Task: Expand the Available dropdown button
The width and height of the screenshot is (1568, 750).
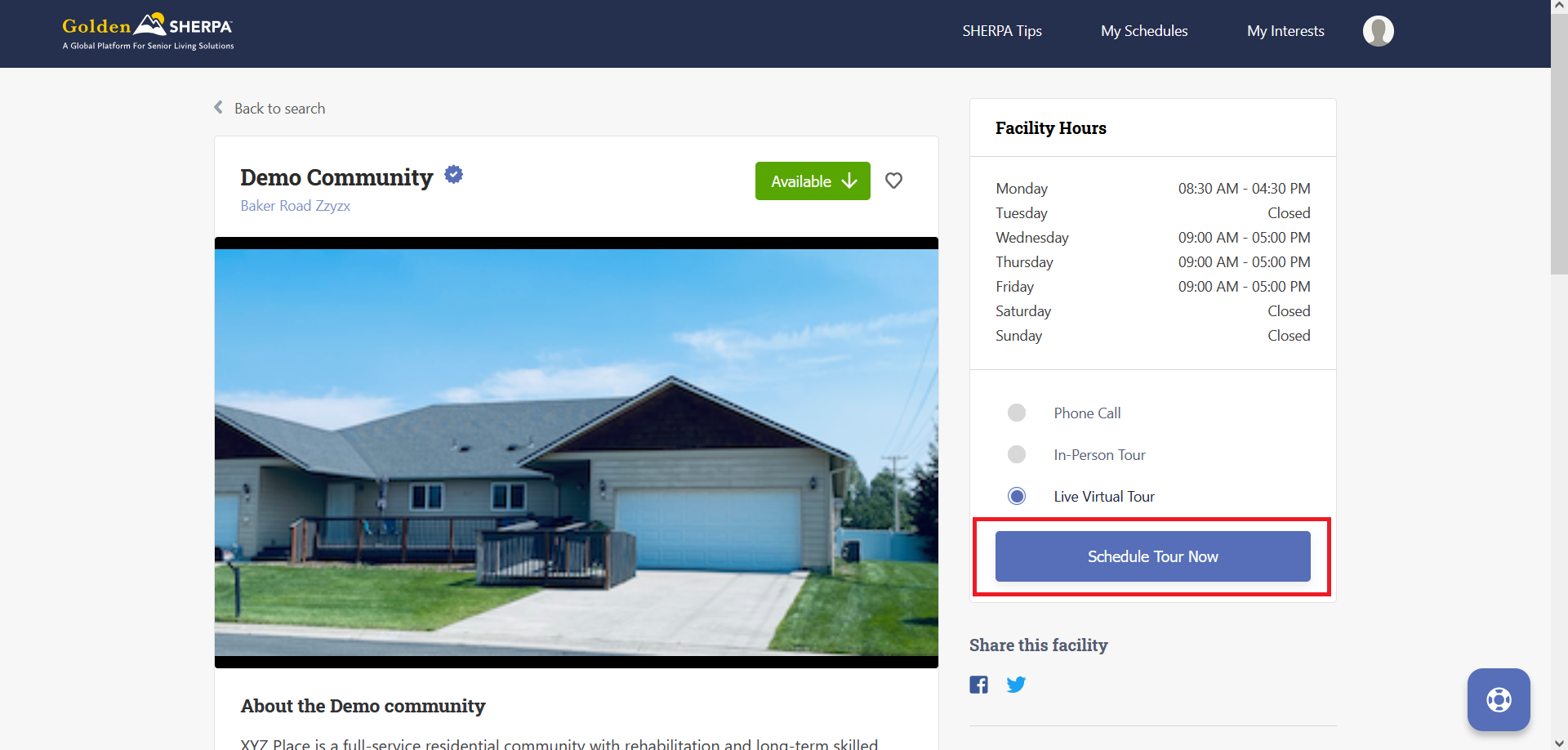Action: point(813,181)
